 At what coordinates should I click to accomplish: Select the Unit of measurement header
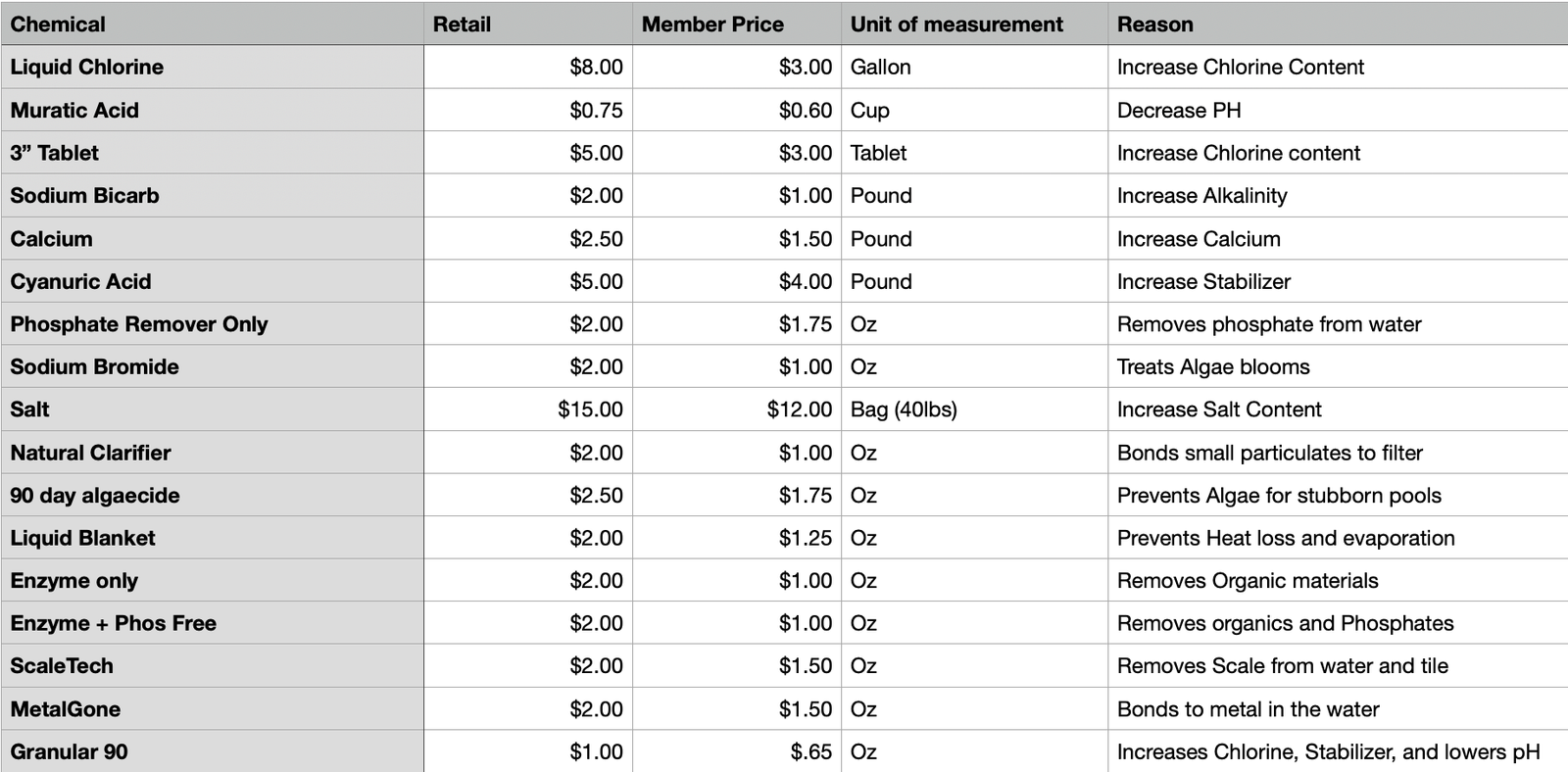[956, 24]
